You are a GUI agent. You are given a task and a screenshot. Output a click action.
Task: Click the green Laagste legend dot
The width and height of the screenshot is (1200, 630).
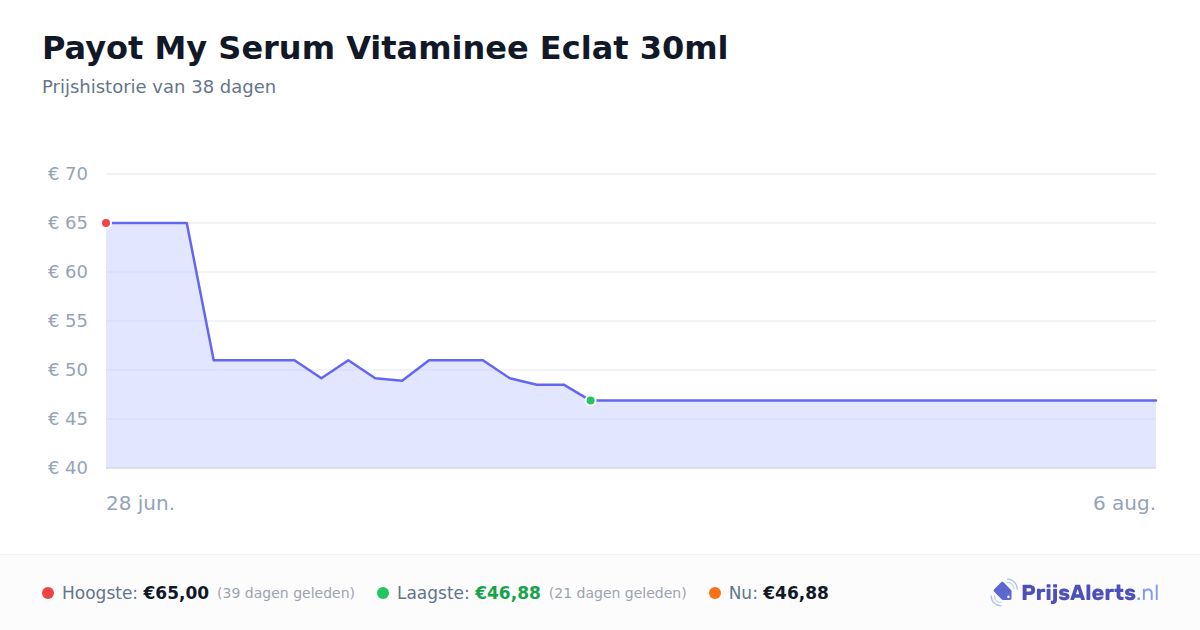coord(383,593)
